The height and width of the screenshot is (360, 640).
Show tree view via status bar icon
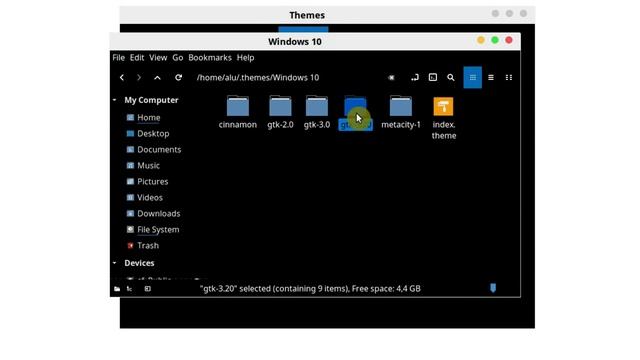click(x=129, y=289)
